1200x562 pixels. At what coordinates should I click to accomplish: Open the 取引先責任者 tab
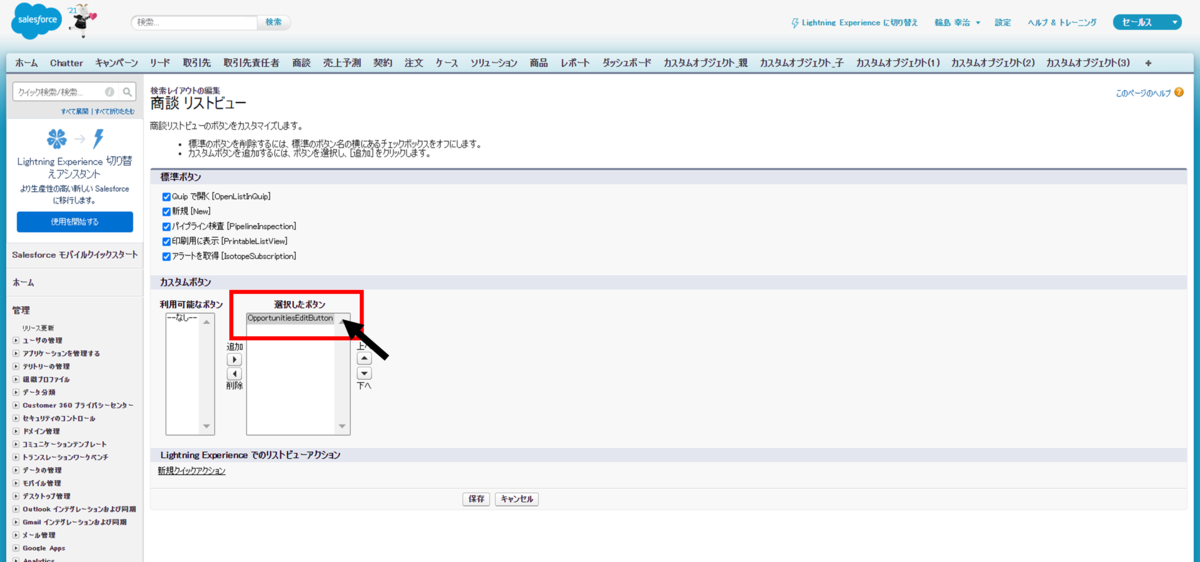click(251, 63)
